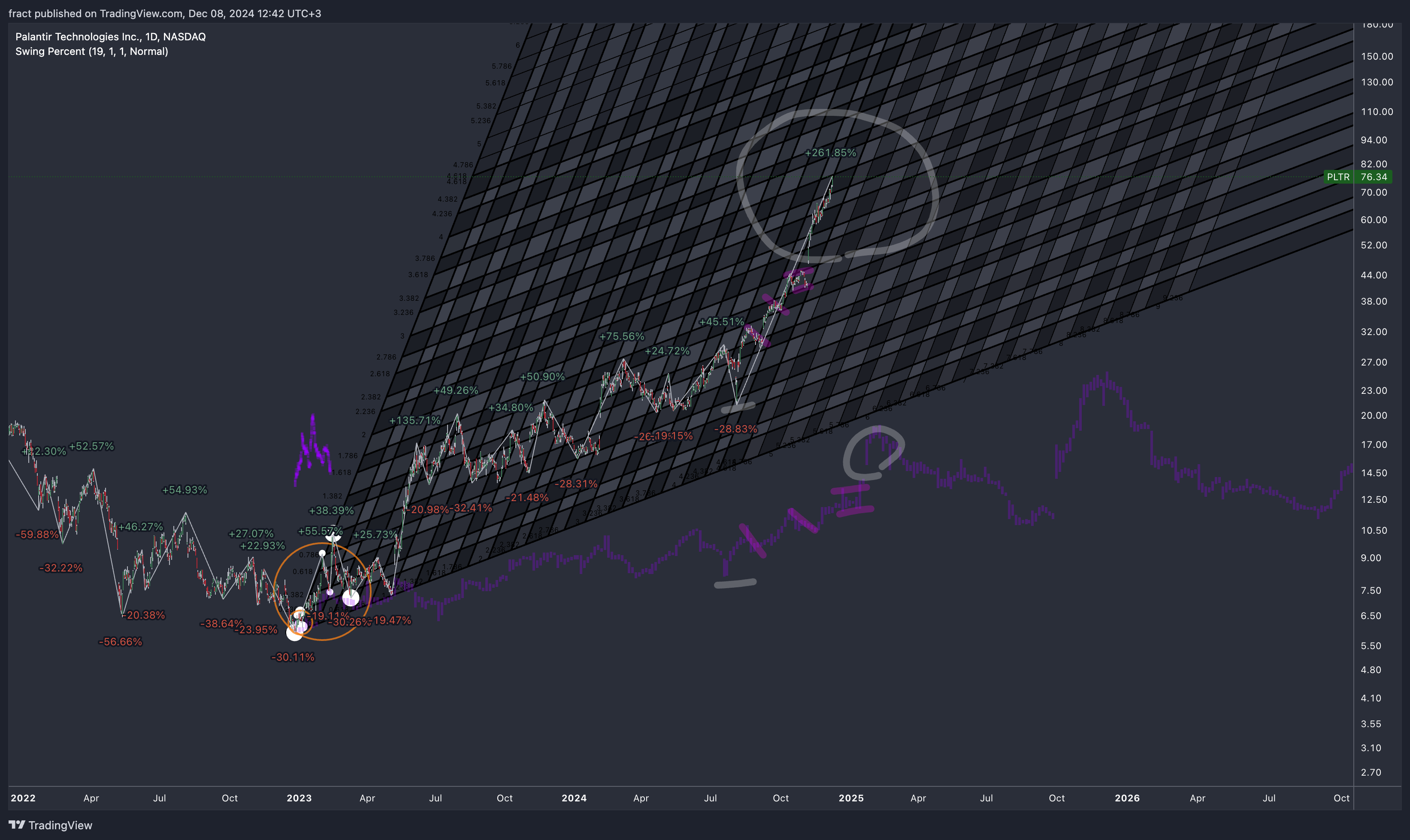Click the 'Palantir Technologies Inc., 1D, NASDAQ' title

pos(110,37)
